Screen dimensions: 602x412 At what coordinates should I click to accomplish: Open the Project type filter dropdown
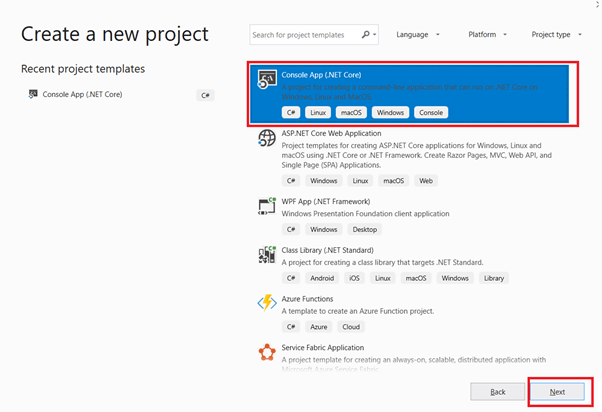click(x=556, y=35)
